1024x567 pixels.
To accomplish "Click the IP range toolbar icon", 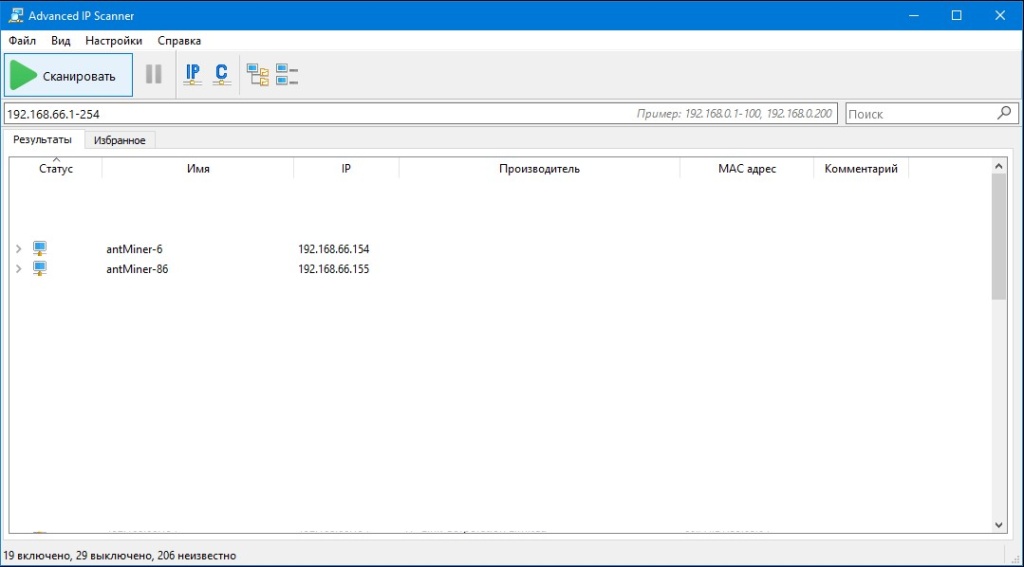I will click(x=193, y=74).
